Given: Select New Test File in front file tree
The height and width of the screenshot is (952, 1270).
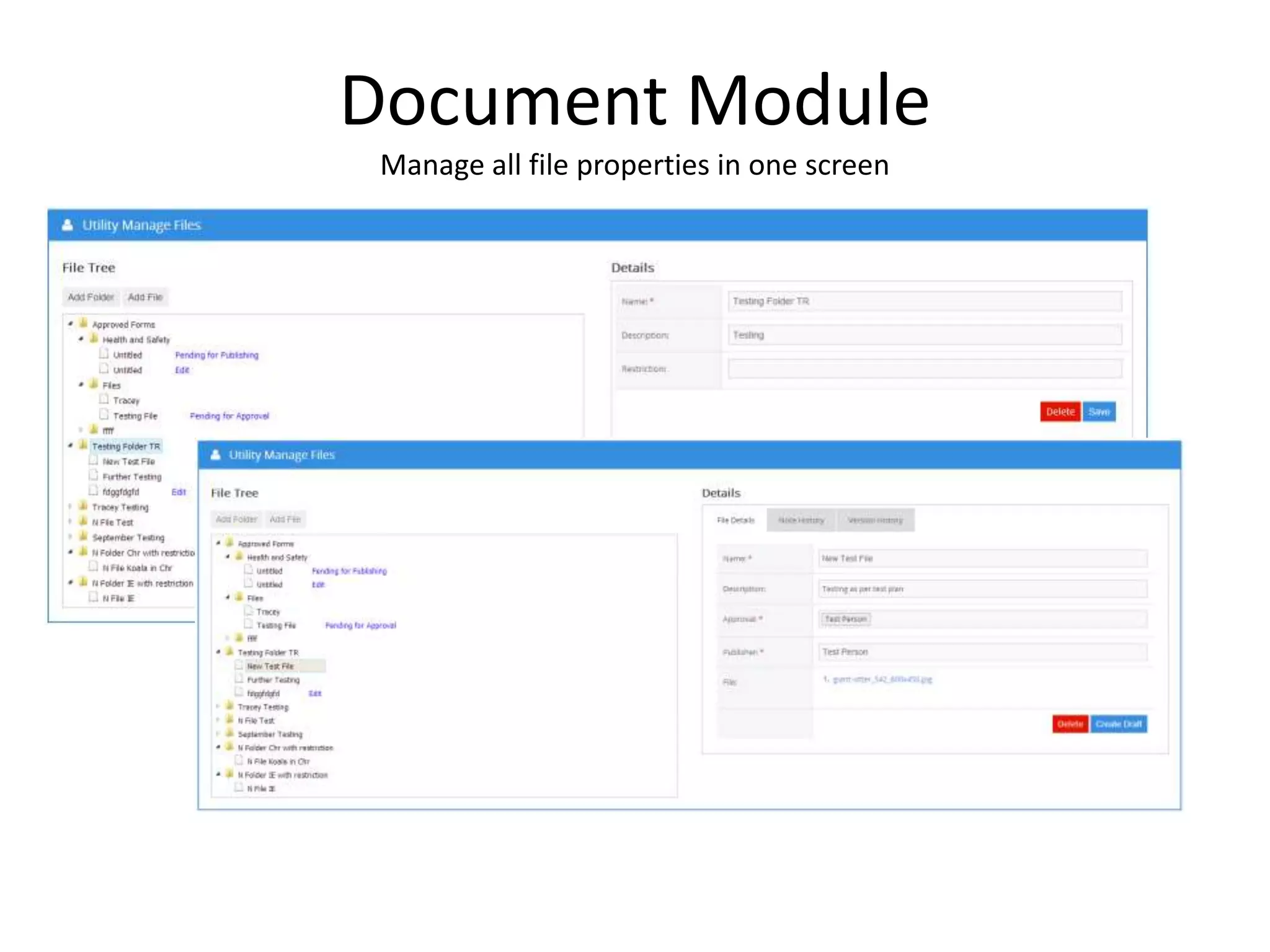Looking at the screenshot, I should point(270,666).
